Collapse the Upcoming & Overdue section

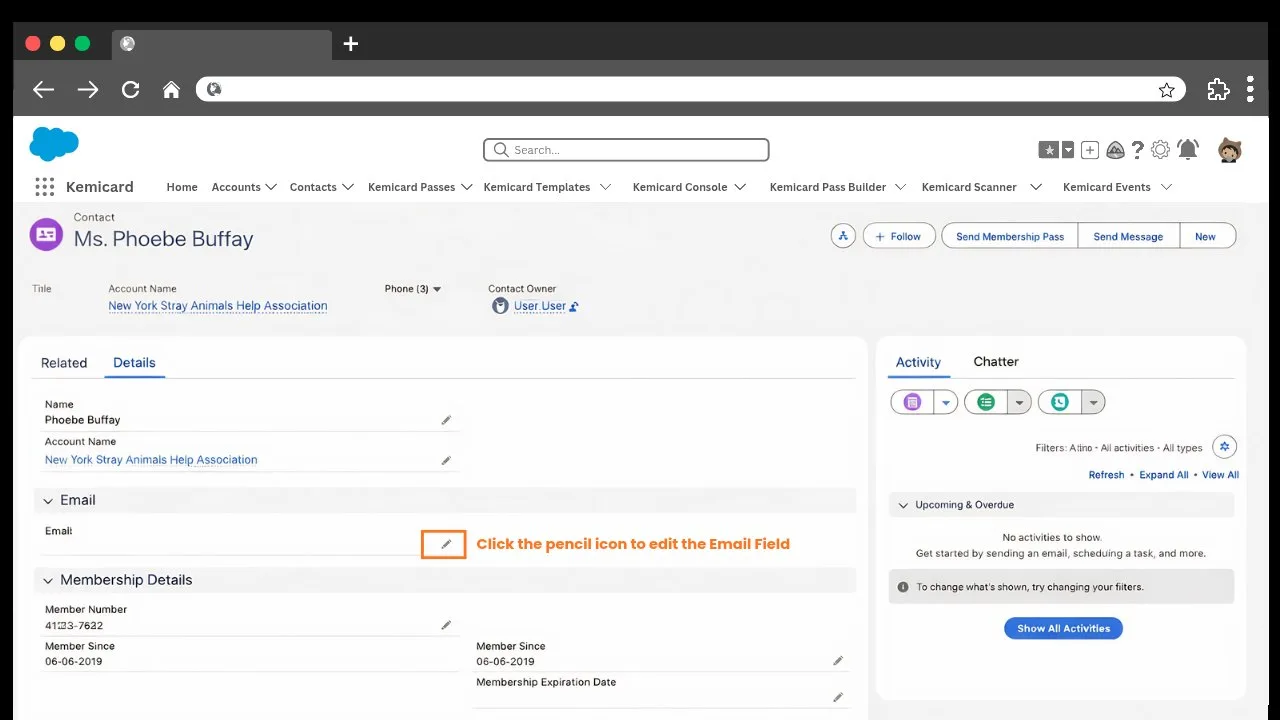point(903,505)
